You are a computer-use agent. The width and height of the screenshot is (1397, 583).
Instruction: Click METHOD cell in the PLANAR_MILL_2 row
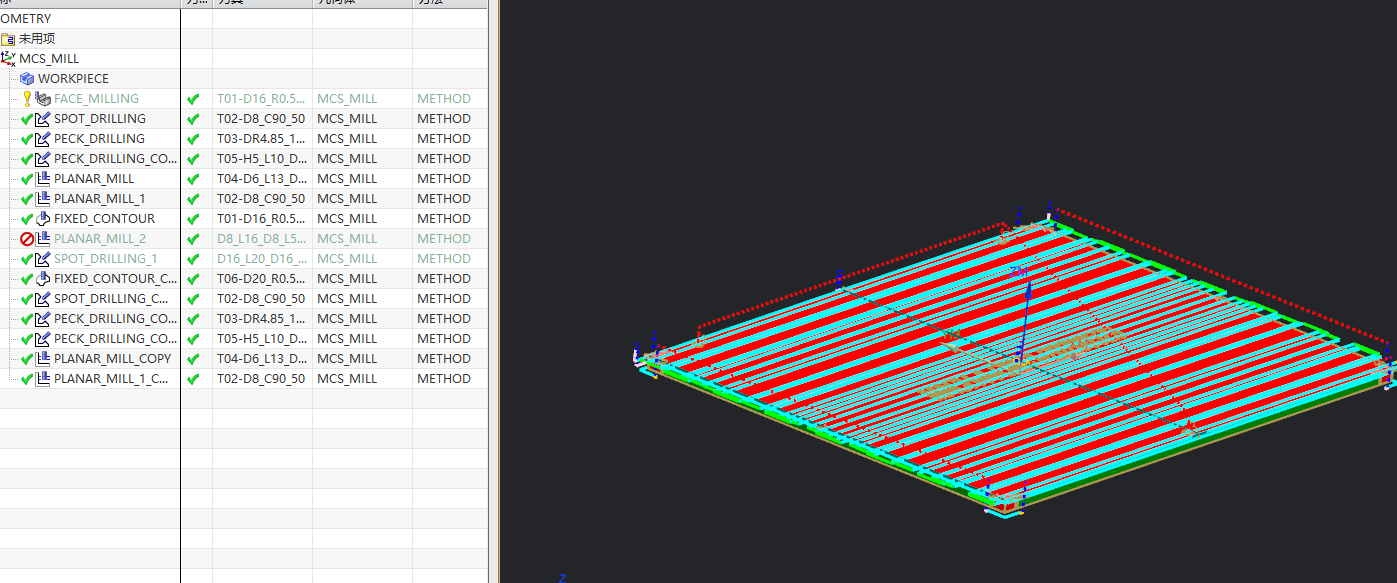[443, 239]
